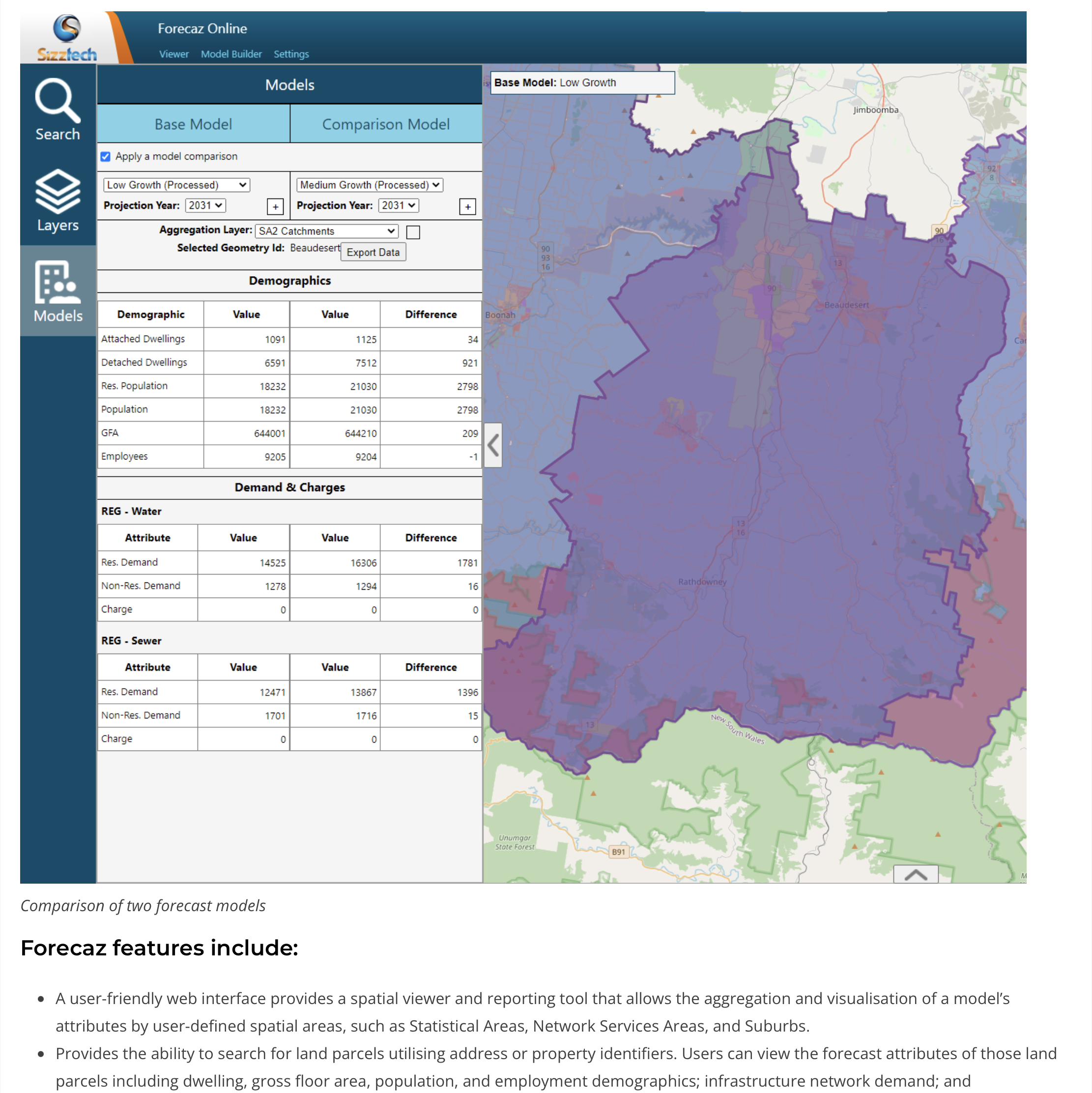Collapse the side panel with left chevron

click(493, 445)
